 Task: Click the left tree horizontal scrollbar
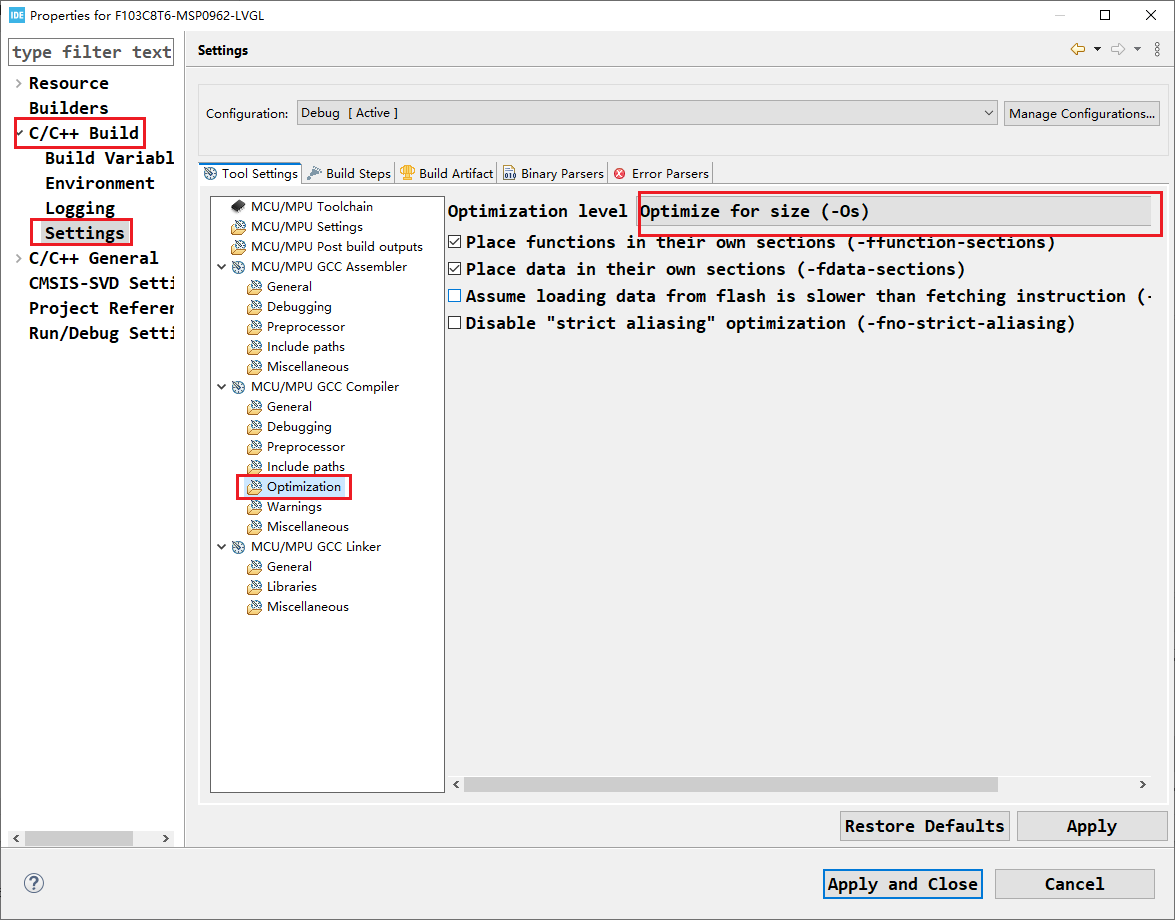point(79,838)
